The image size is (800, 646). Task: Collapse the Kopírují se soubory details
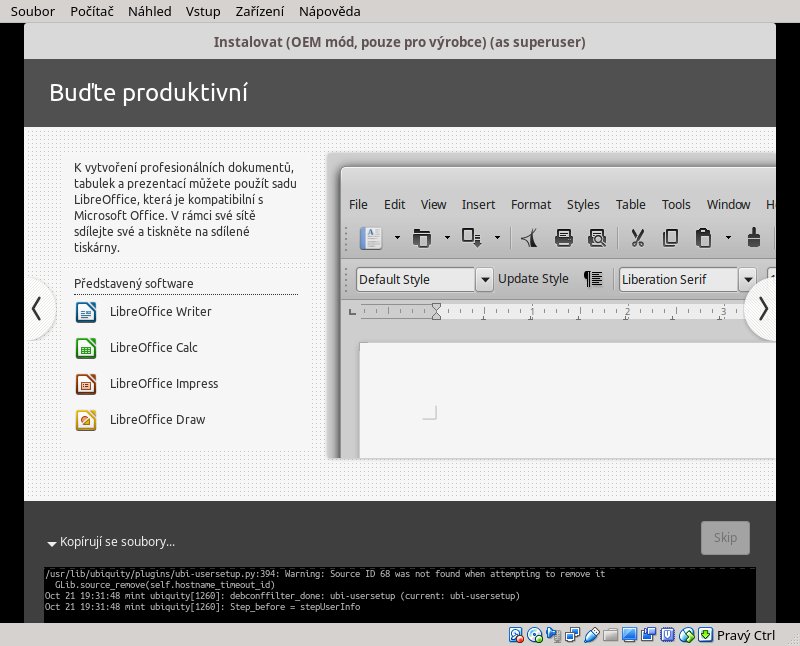click(52, 543)
